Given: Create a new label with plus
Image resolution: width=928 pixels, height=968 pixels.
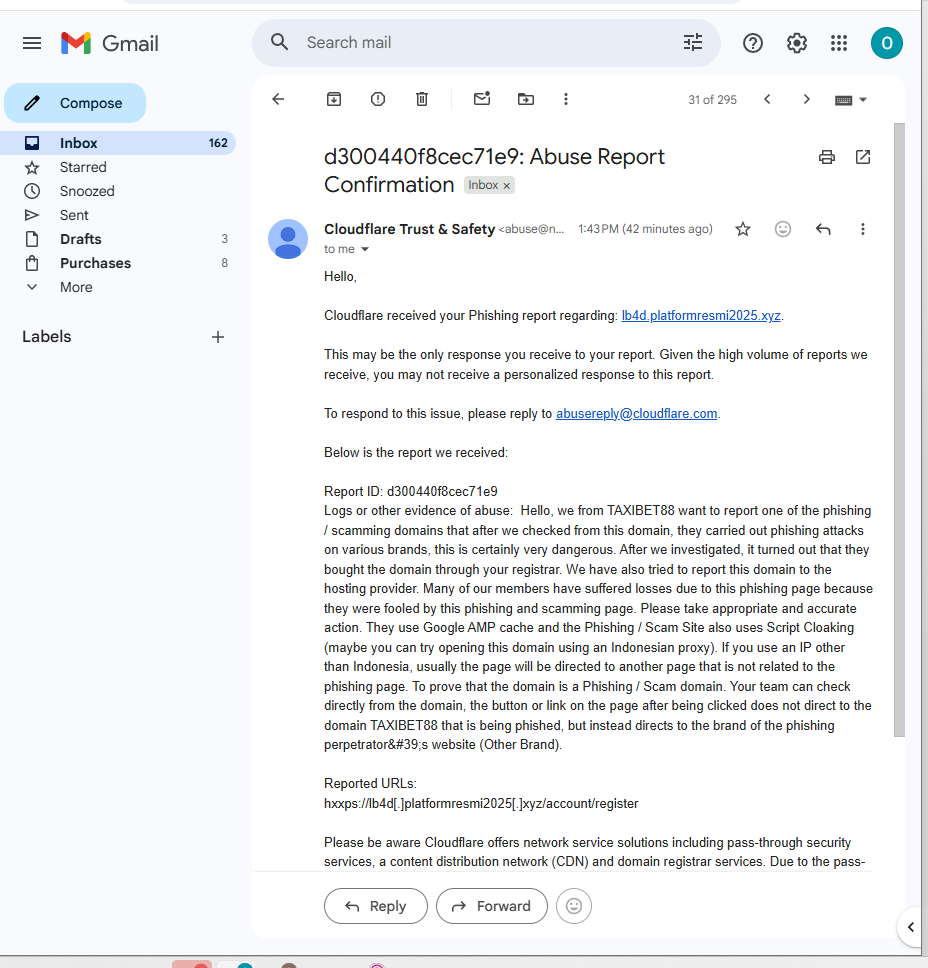Looking at the screenshot, I should pyautogui.click(x=218, y=337).
